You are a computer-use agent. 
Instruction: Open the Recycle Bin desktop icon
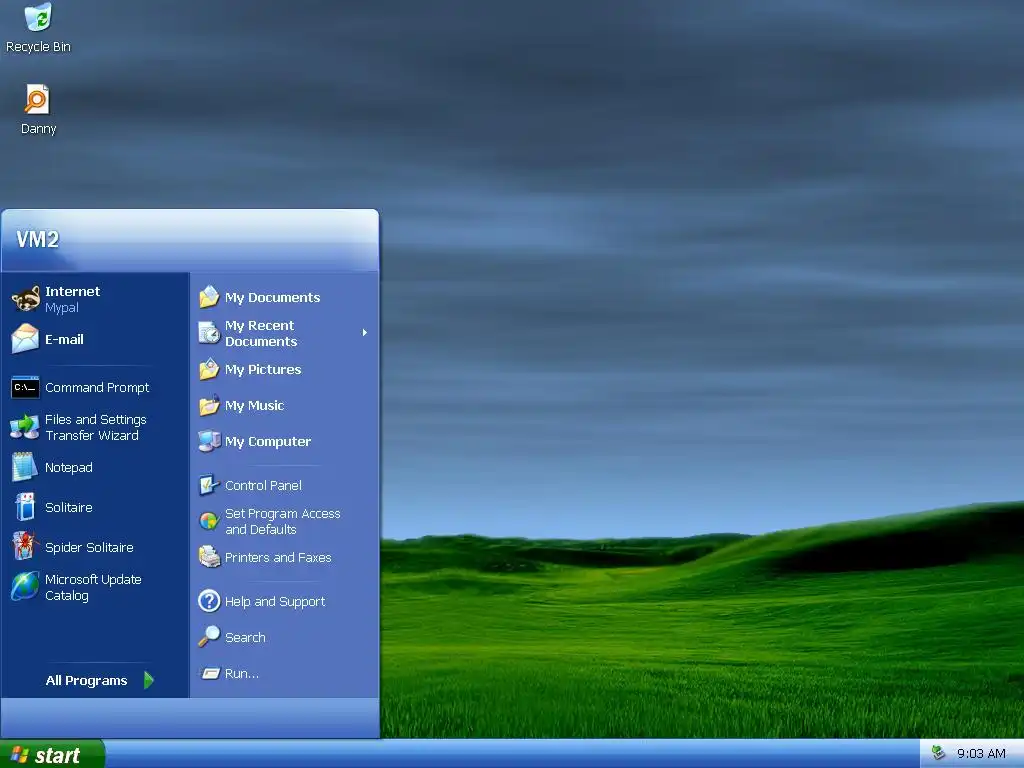(x=38, y=17)
